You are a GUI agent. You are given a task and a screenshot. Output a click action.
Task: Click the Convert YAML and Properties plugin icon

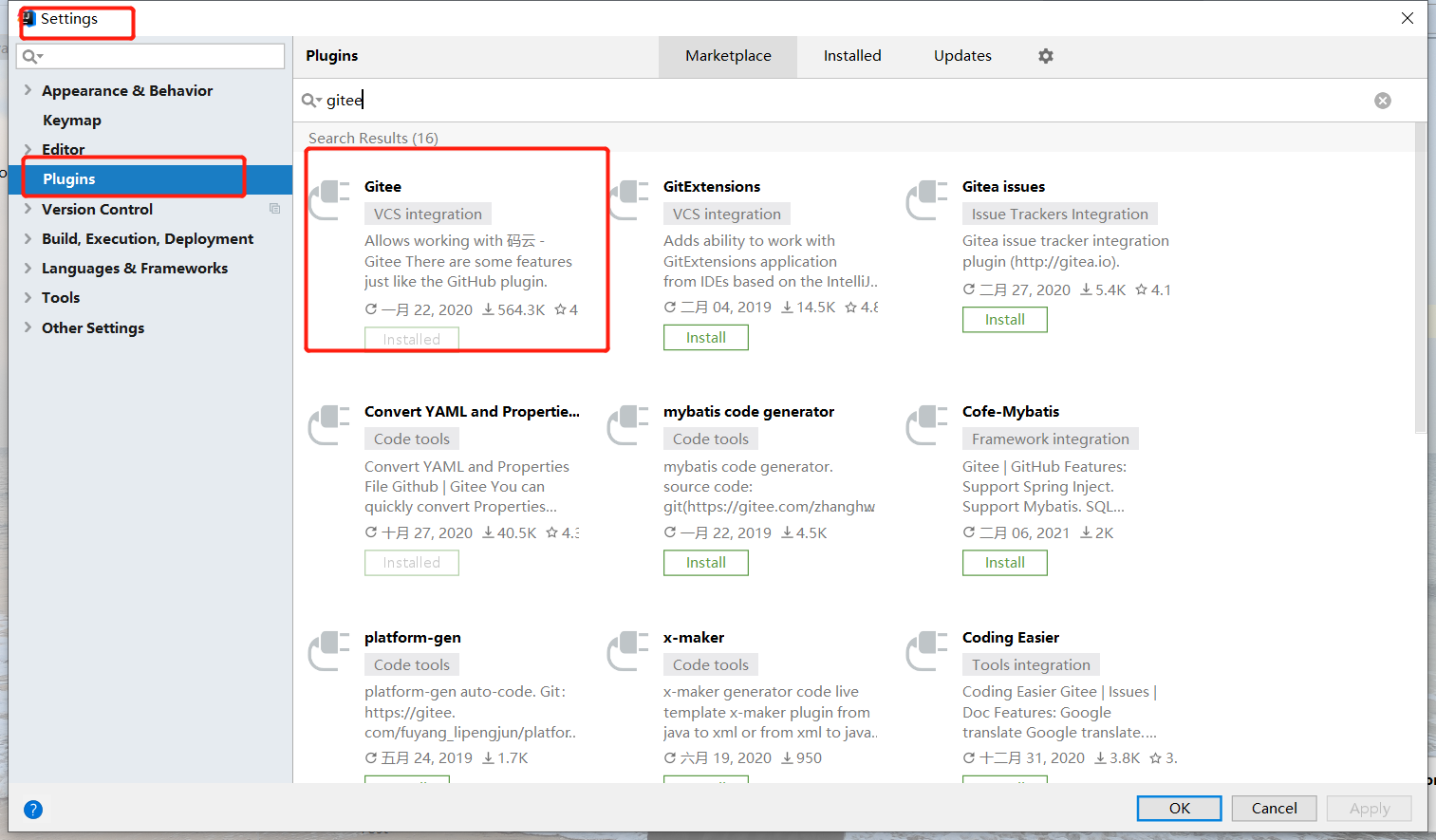(x=330, y=424)
